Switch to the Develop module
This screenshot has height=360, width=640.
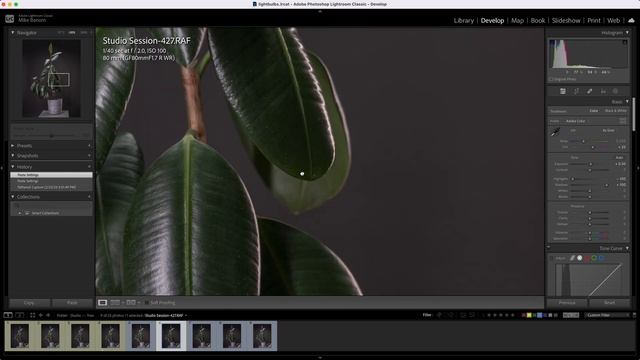pos(492,20)
